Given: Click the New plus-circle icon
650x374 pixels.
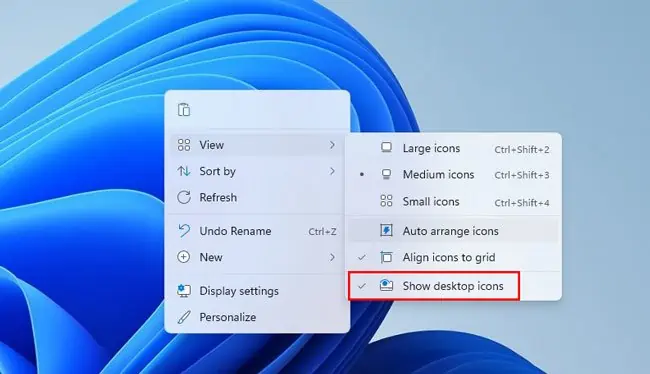Looking at the screenshot, I should coord(184,257).
